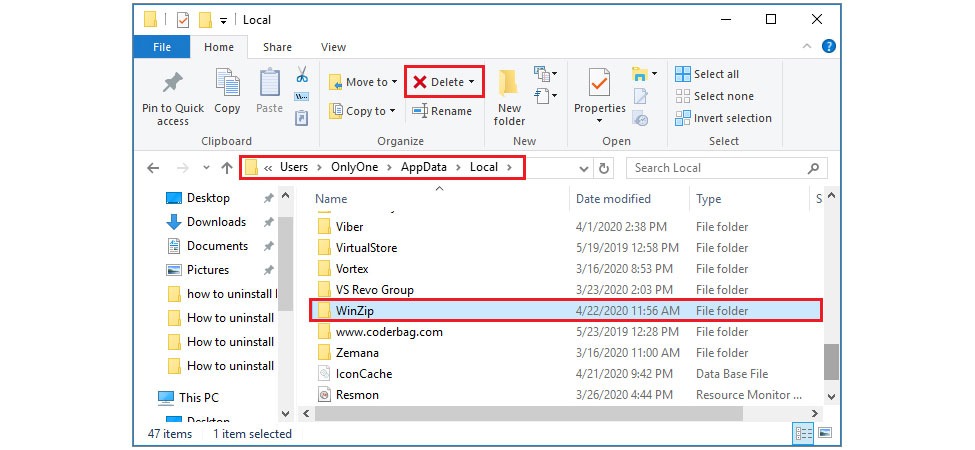Viewport: 975px width, 450px height.
Task: Click the search magnifier icon
Action: (813, 168)
